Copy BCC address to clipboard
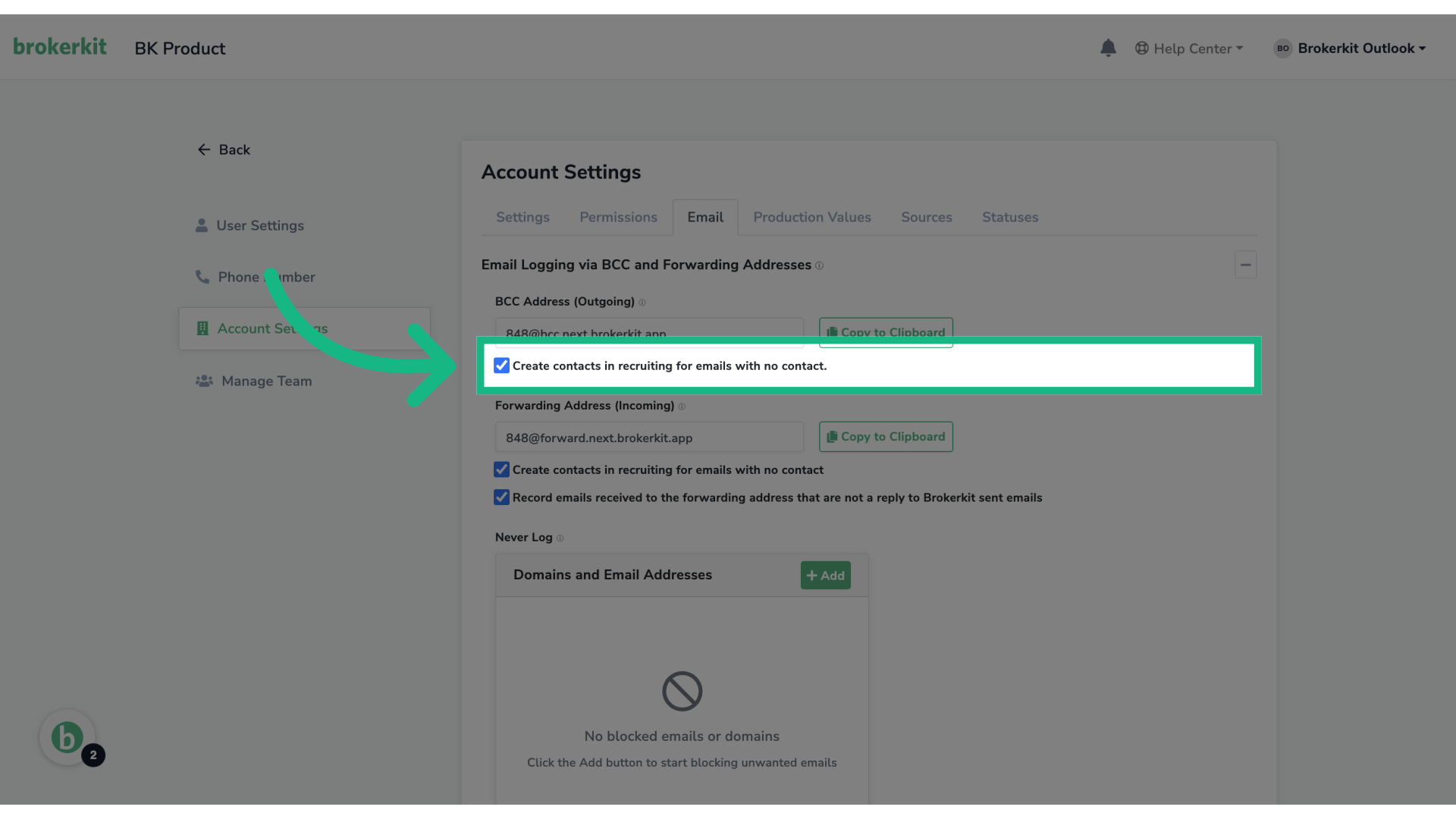This screenshot has width=1456, height=819. click(x=886, y=332)
